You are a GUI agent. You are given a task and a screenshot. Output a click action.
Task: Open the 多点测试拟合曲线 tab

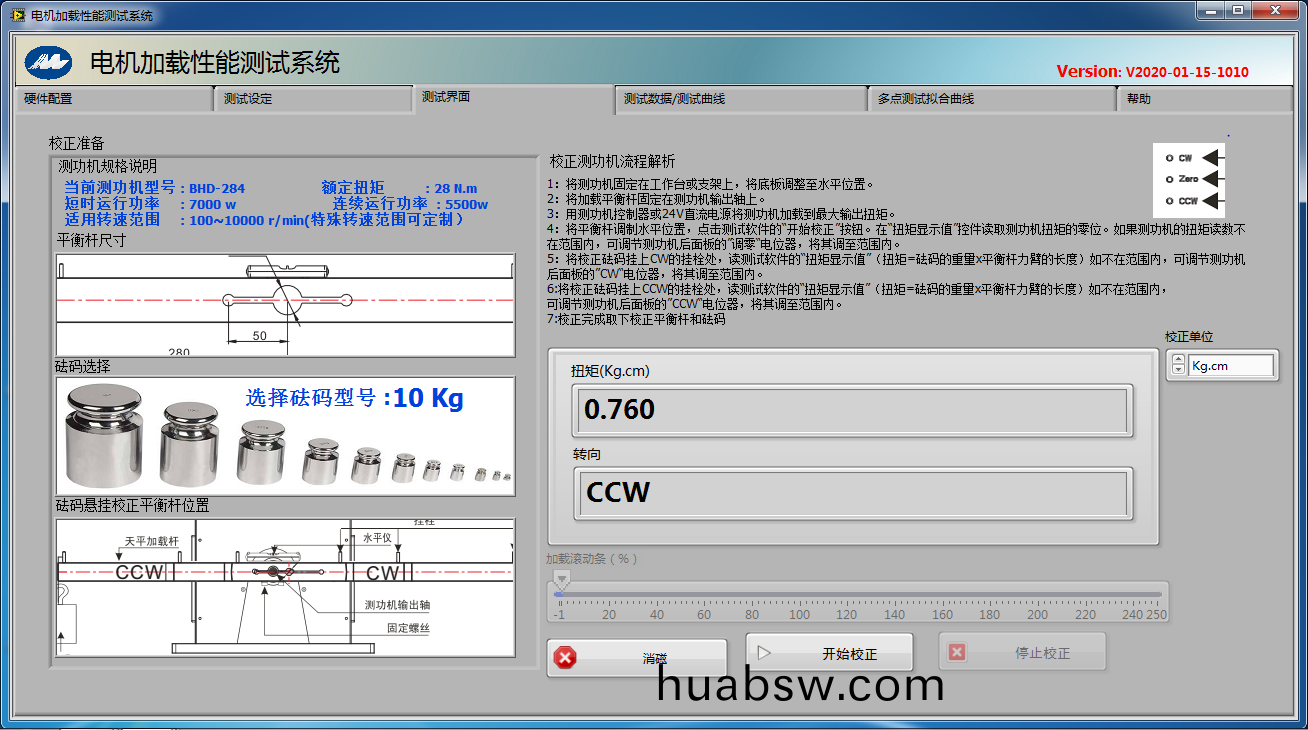(990, 99)
